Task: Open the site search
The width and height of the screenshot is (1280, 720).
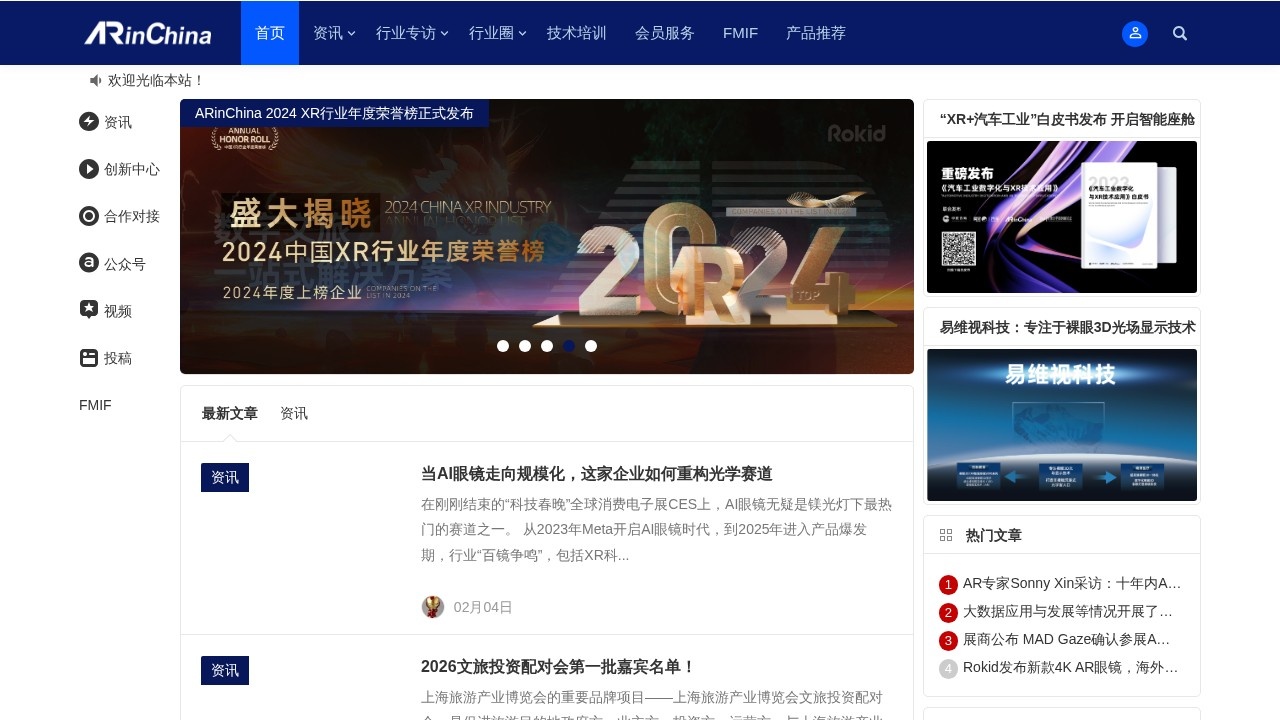Action: tap(1180, 33)
